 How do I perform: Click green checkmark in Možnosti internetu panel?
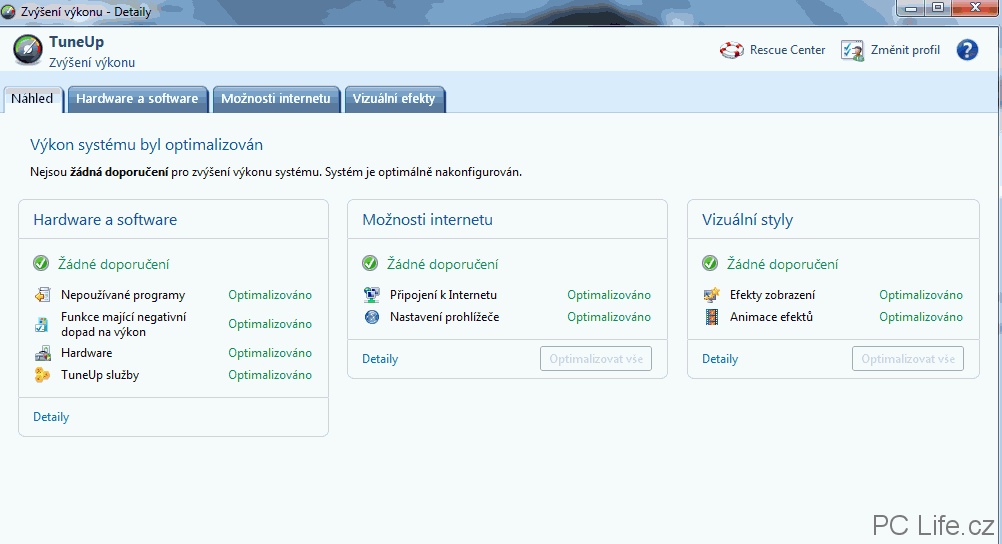coord(370,263)
